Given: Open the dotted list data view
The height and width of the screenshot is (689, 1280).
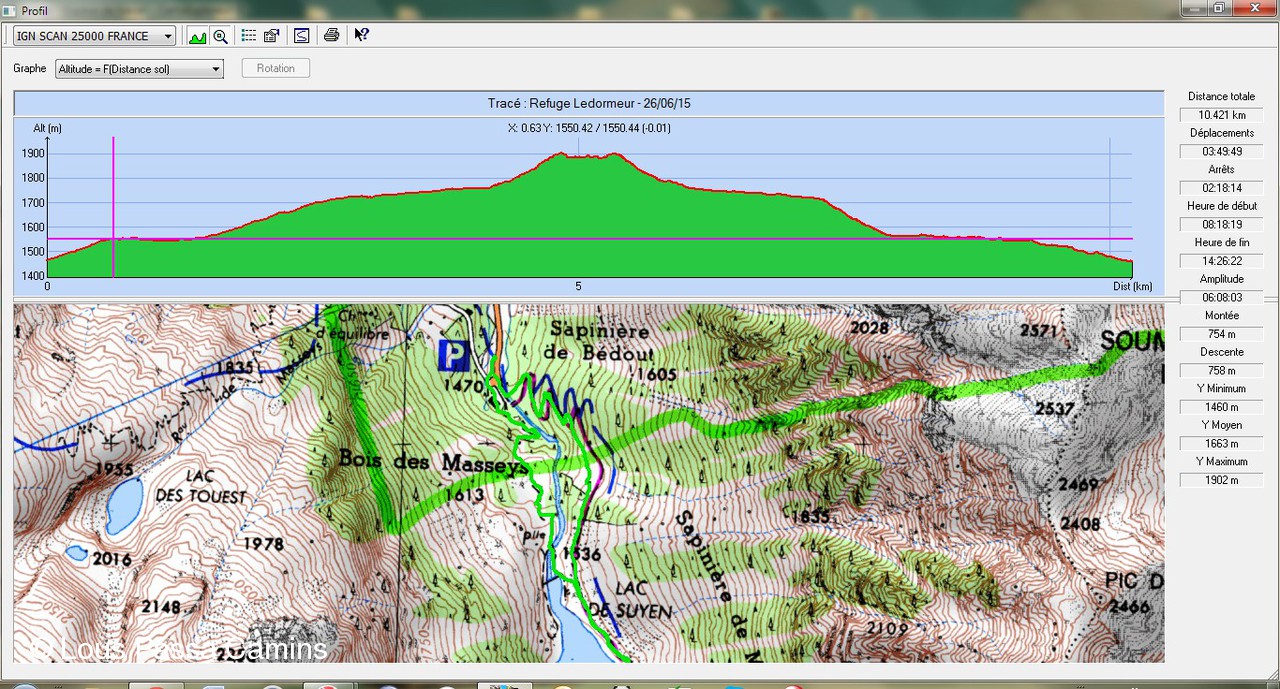Looking at the screenshot, I should (x=249, y=36).
